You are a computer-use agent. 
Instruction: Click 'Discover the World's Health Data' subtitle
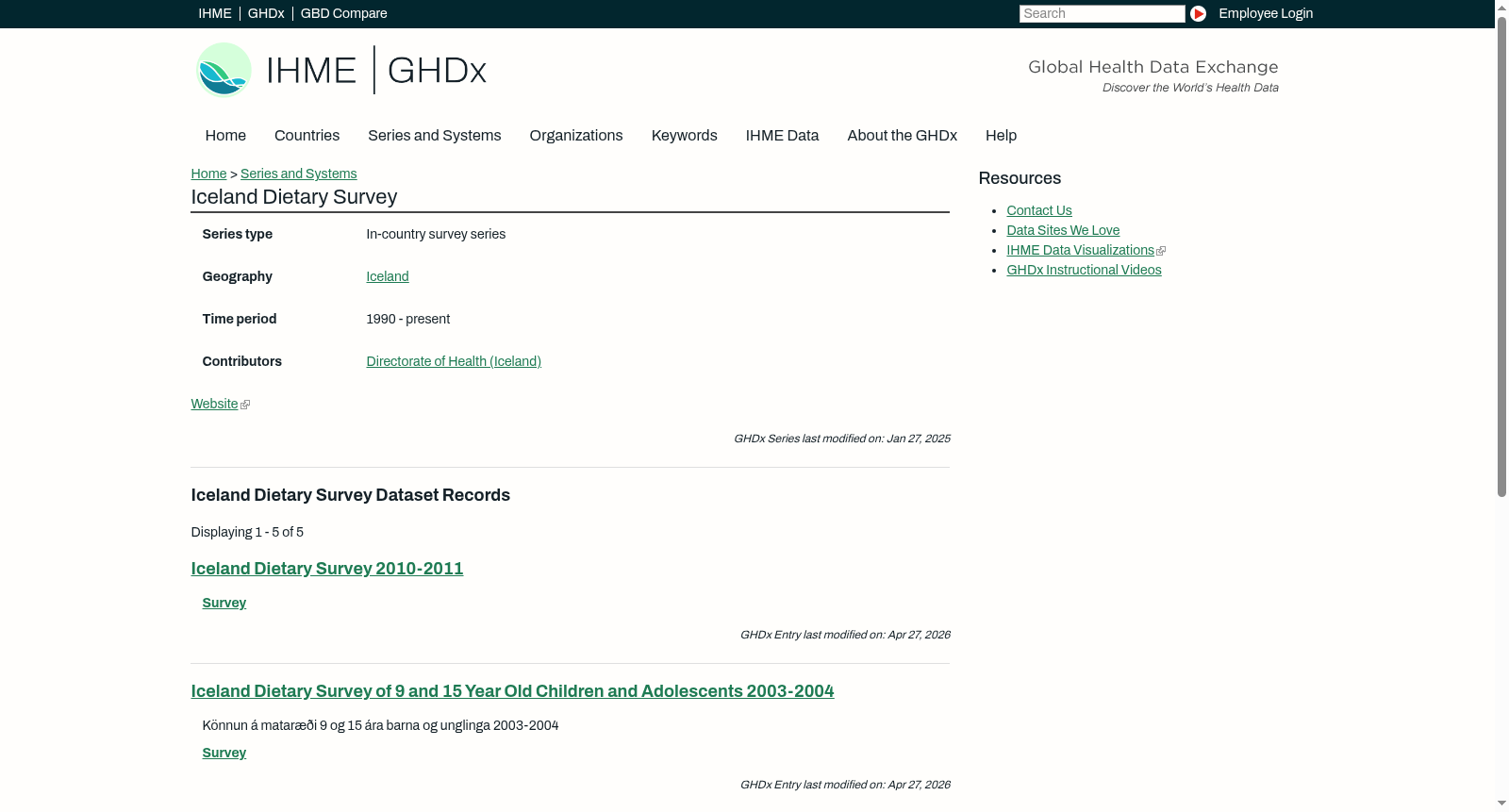point(1190,88)
